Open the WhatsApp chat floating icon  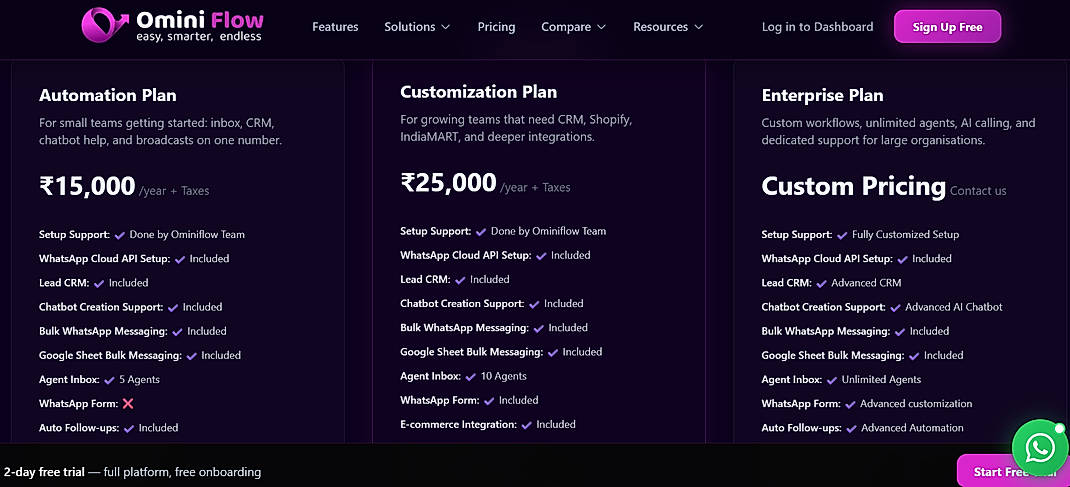[1039, 448]
